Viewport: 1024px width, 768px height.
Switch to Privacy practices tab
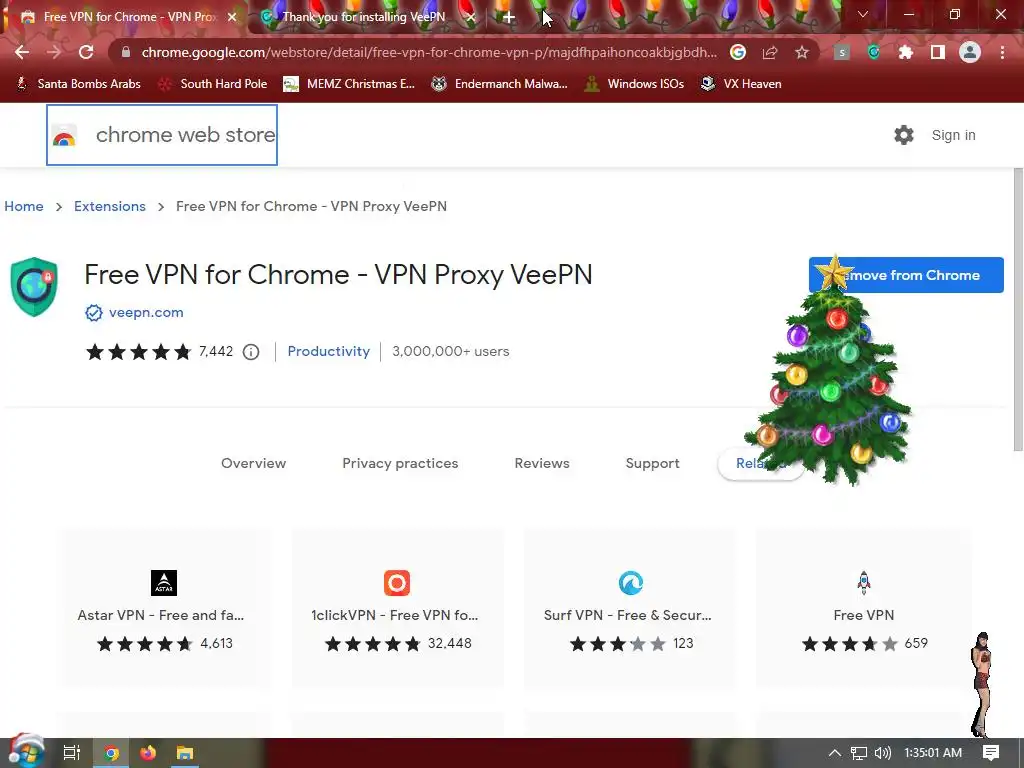pos(400,463)
